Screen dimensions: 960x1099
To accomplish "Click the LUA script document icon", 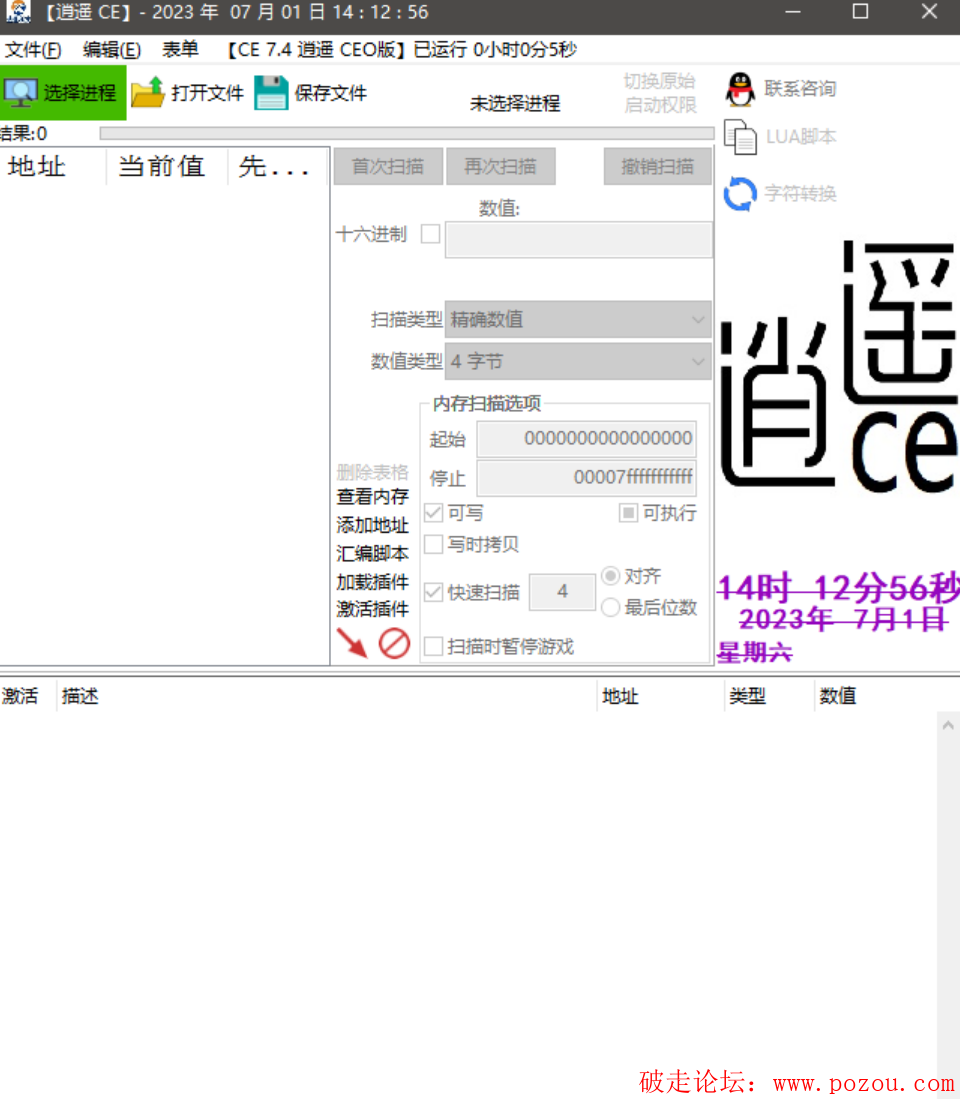I will point(740,137).
